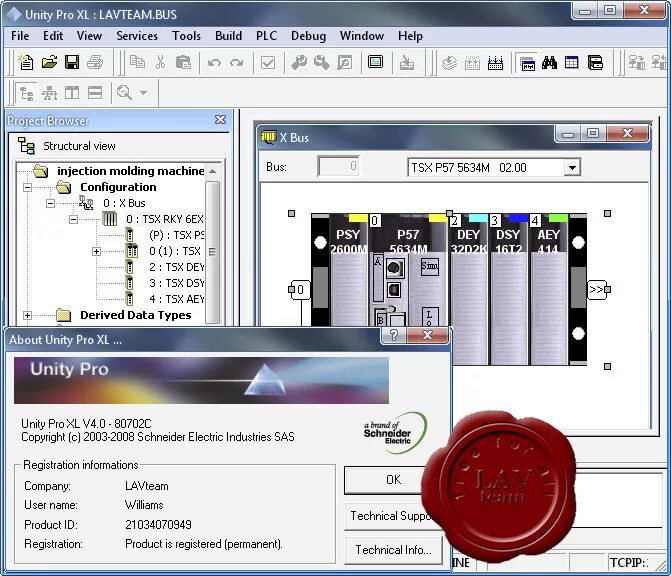This screenshot has height=576, width=671.
Task: Select the 2 : TSX DEY tree item
Action: tap(176, 267)
